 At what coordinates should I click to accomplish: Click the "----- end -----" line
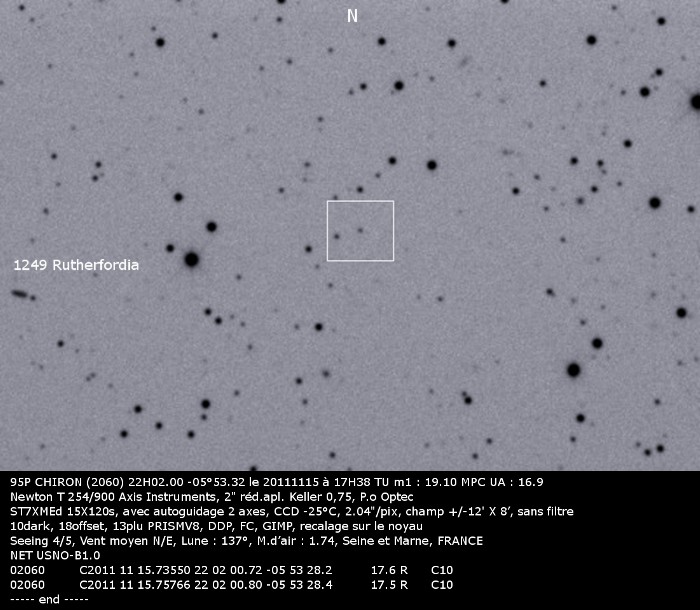(49, 599)
